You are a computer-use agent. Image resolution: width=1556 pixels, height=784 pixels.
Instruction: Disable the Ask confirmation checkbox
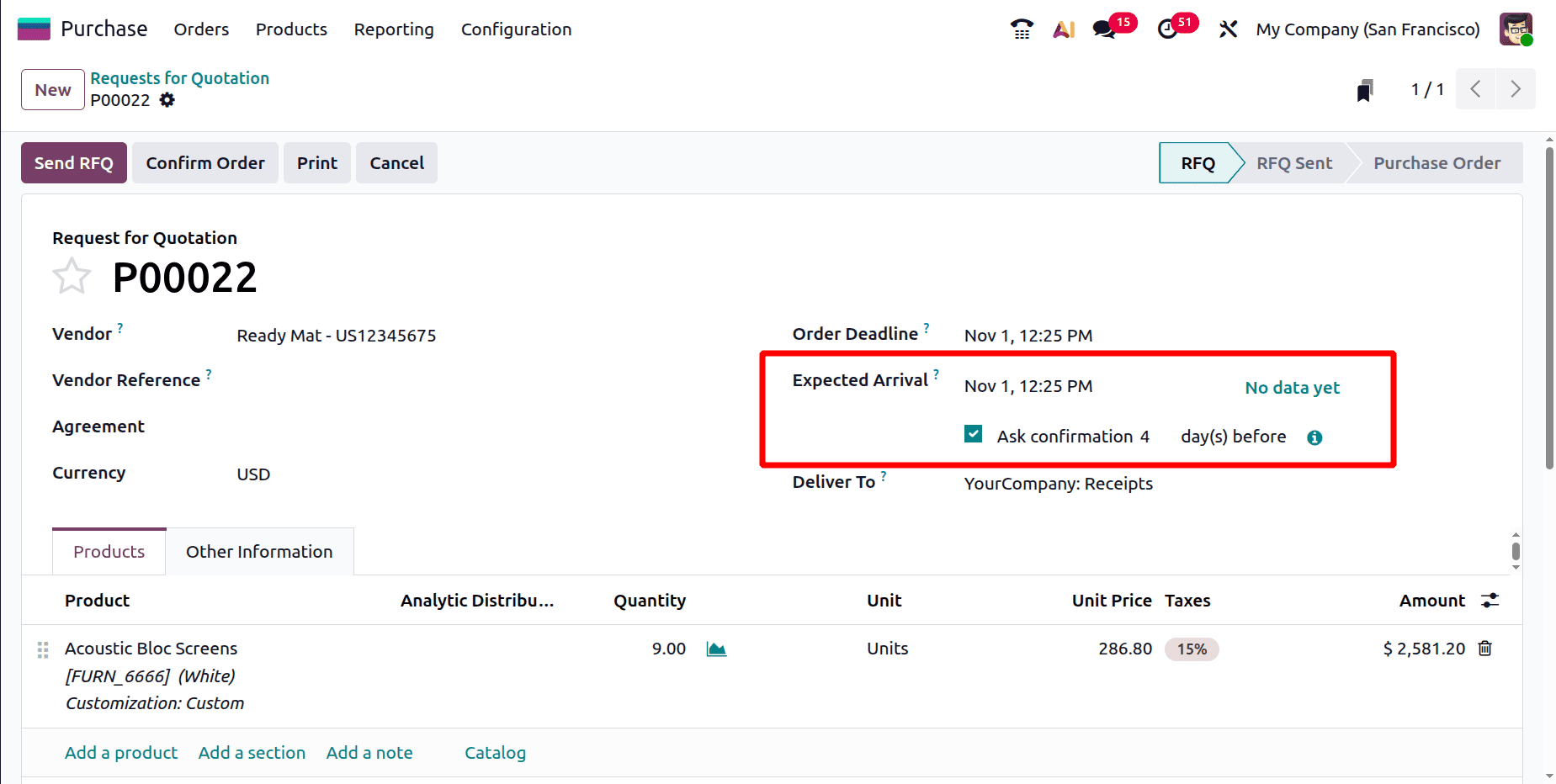click(973, 434)
